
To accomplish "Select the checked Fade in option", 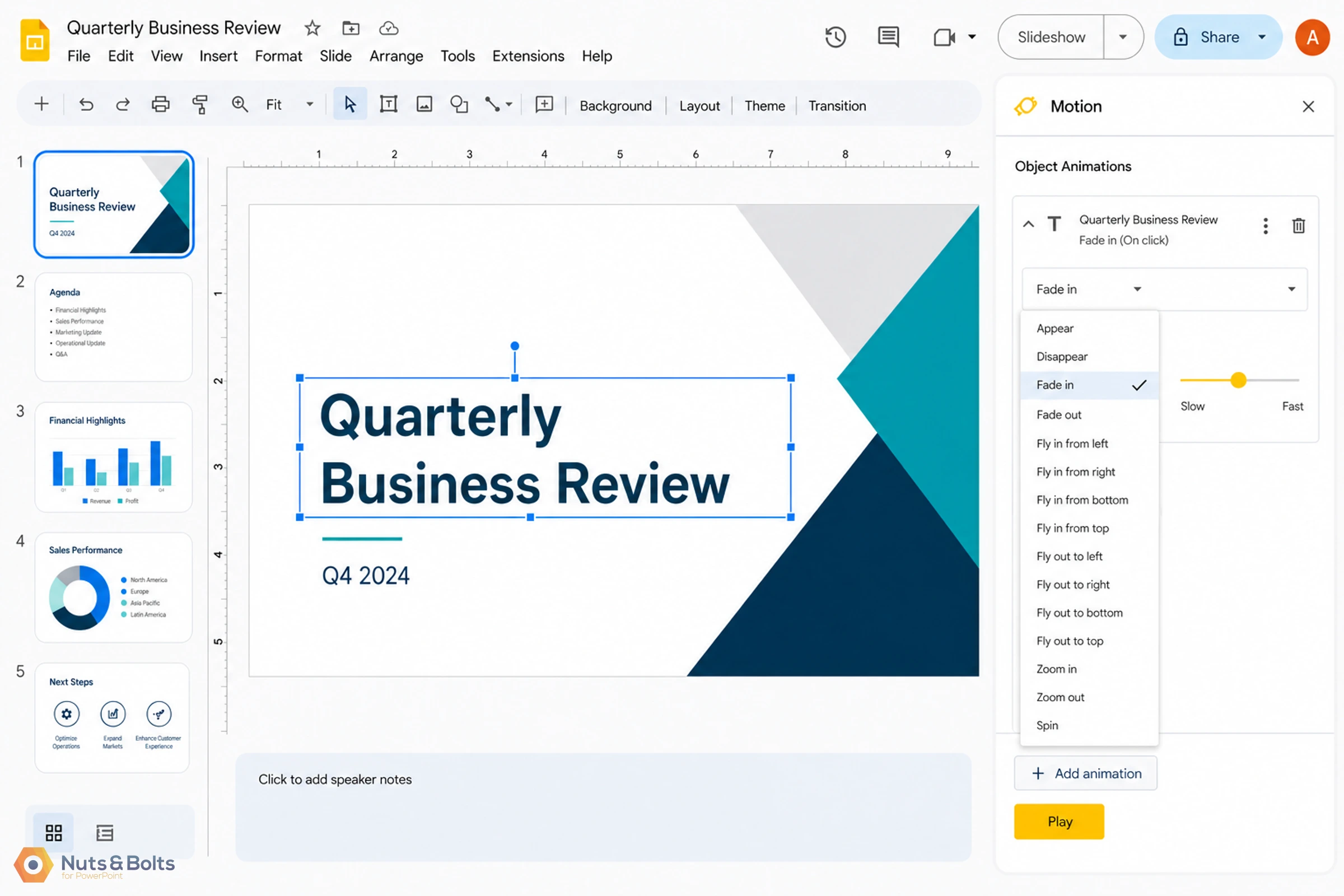I will point(1089,385).
